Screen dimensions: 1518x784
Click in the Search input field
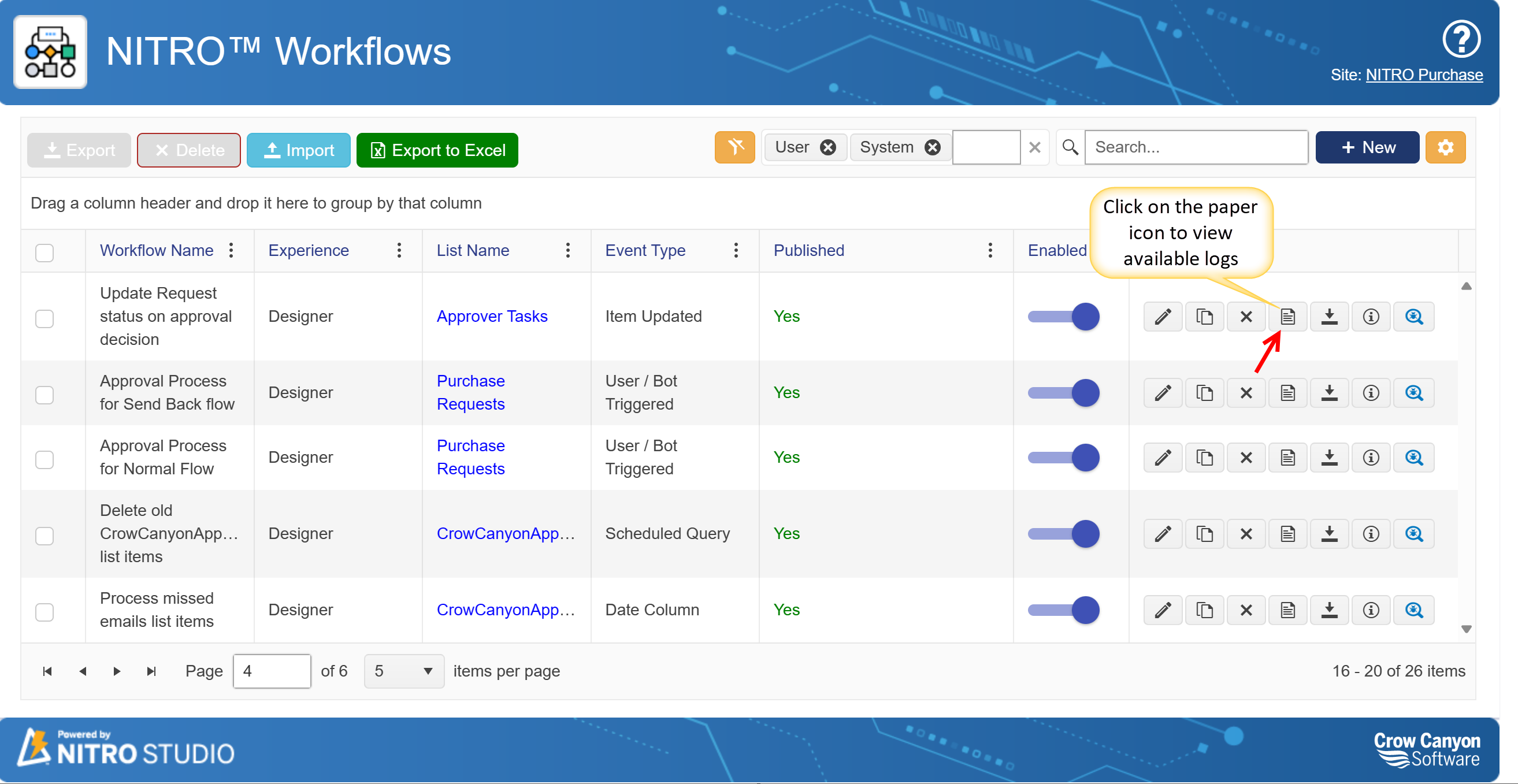point(1196,147)
